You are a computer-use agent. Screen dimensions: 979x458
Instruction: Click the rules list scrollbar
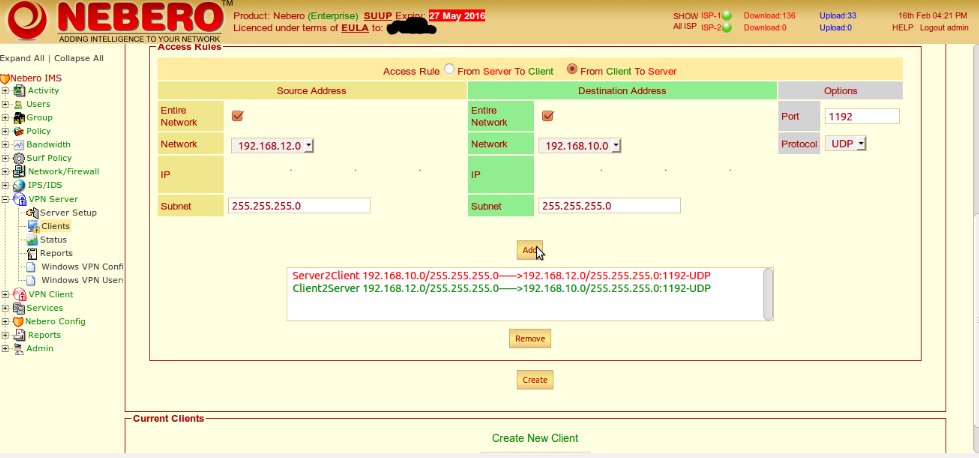768,295
